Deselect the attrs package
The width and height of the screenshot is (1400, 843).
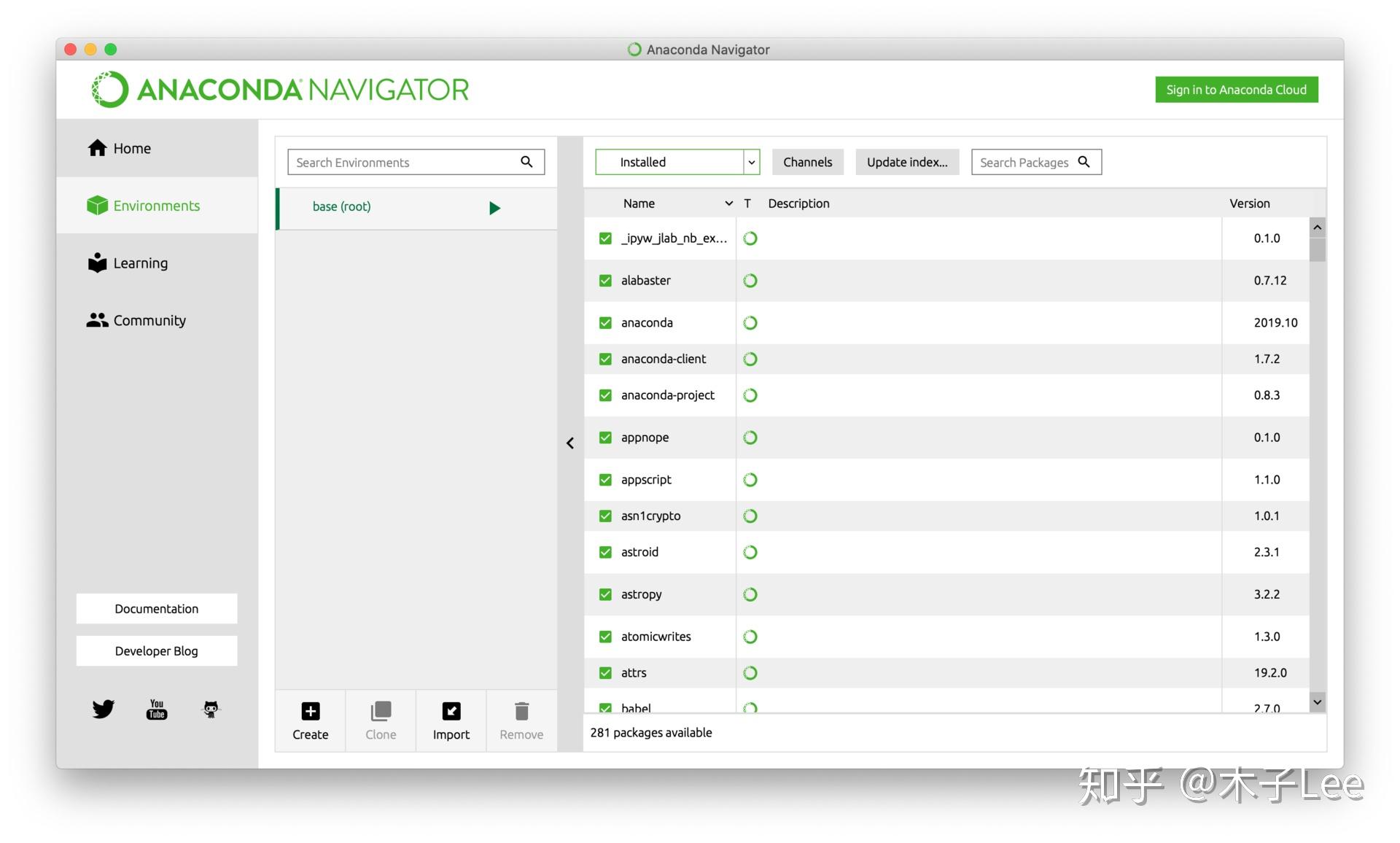pyautogui.click(x=605, y=672)
